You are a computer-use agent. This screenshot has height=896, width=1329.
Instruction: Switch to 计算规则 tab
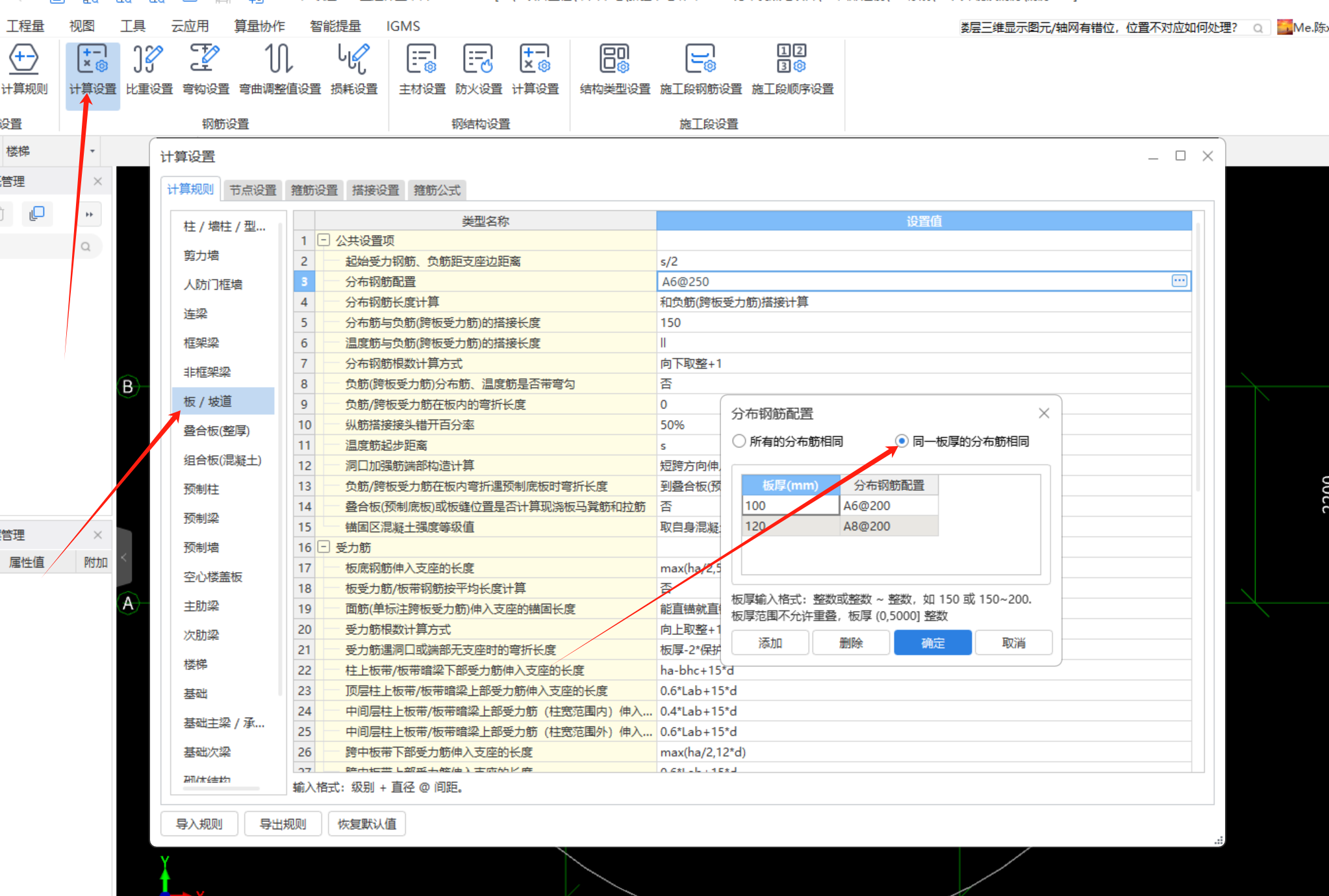tap(190, 189)
